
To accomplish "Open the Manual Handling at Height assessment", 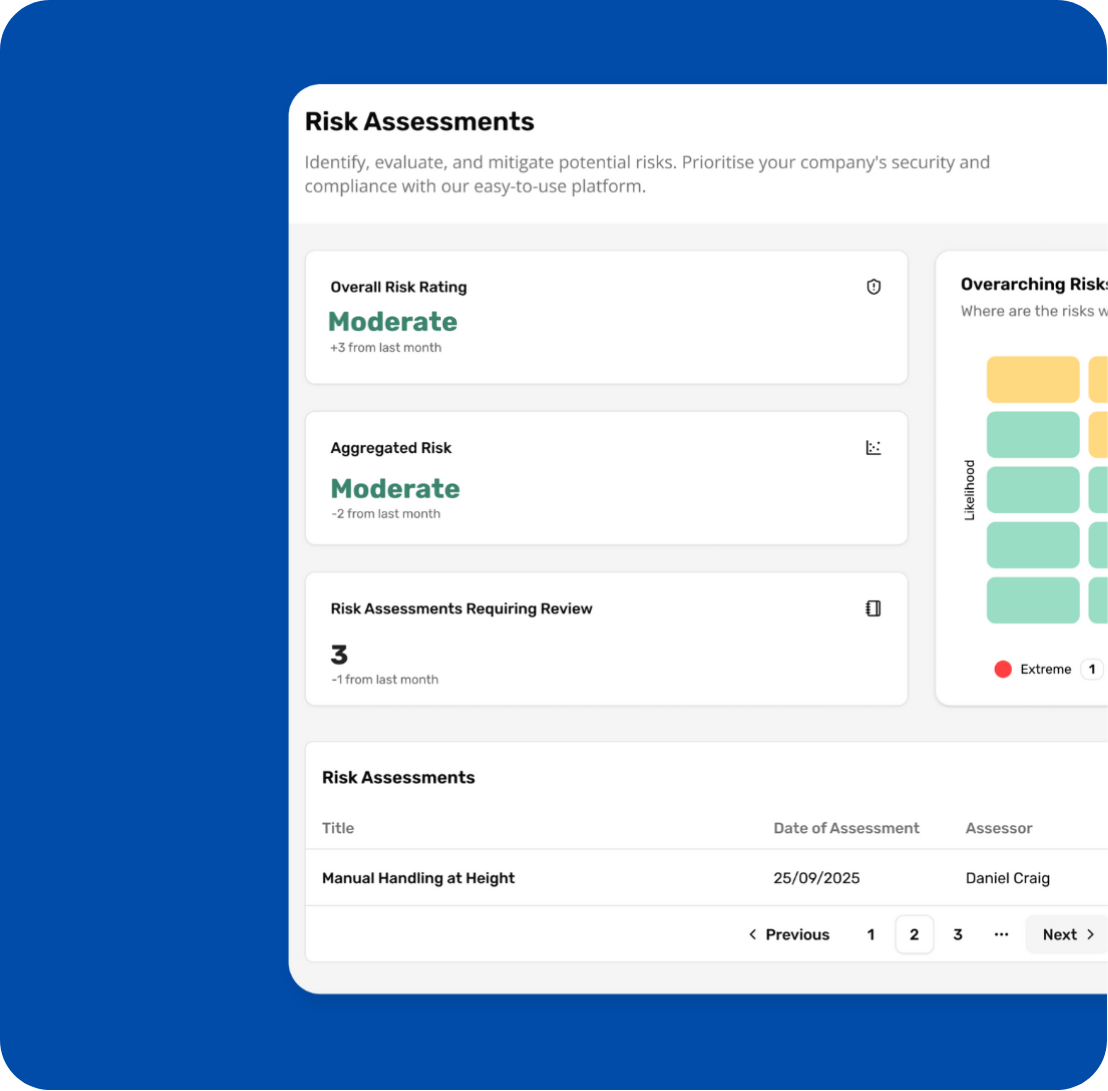I will point(418,878).
